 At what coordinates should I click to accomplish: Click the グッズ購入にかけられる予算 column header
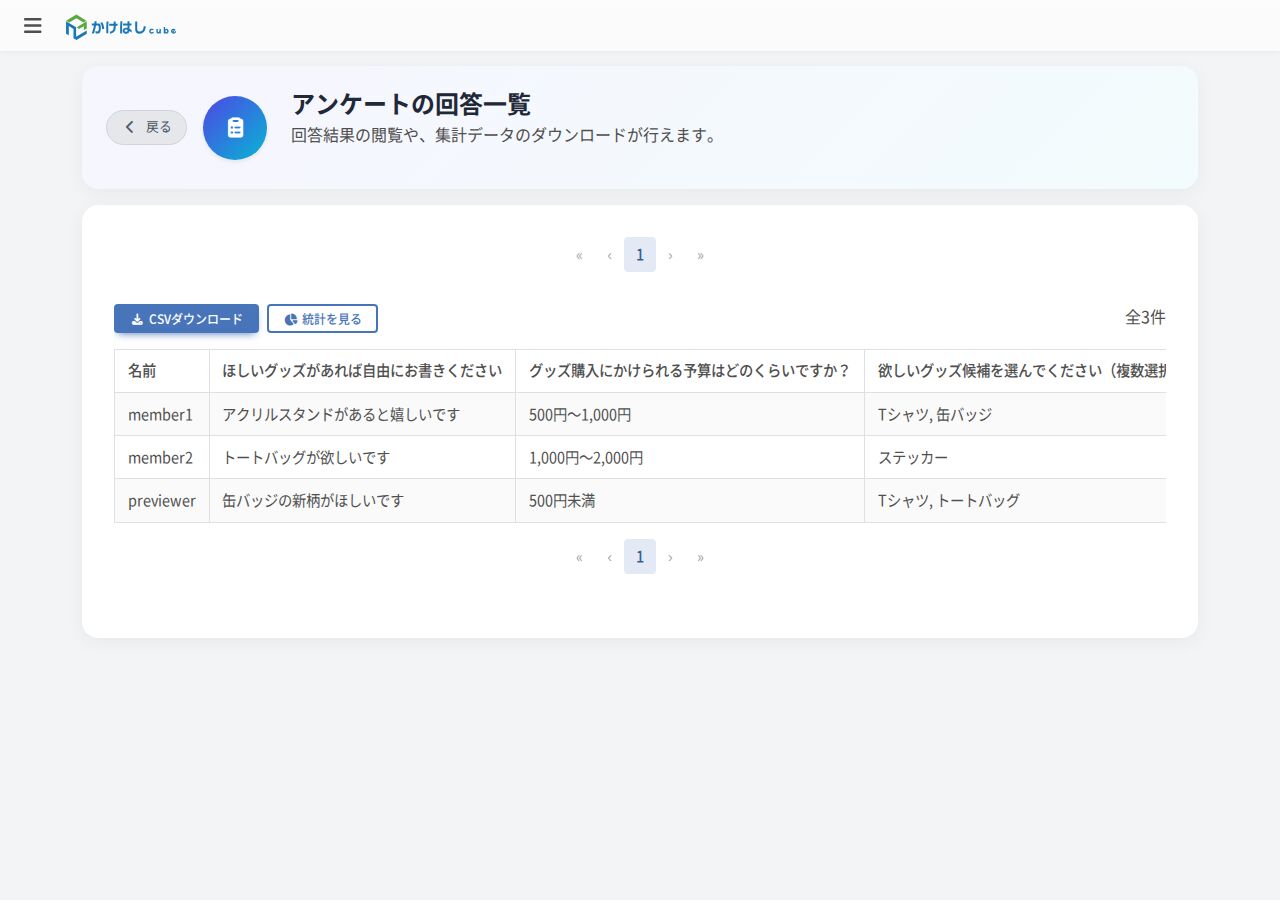[x=690, y=371]
